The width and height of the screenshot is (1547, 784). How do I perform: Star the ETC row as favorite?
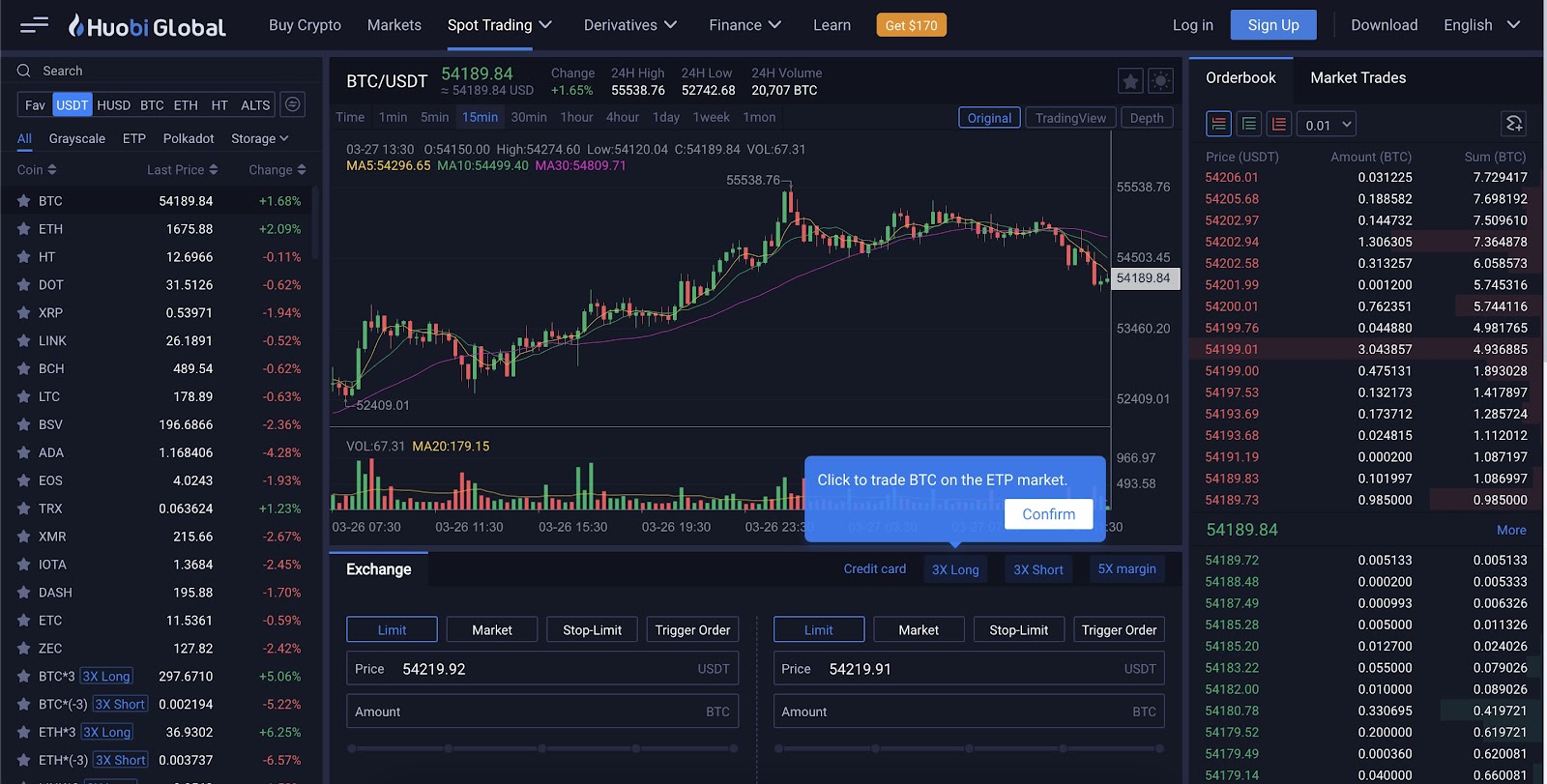pos(23,621)
